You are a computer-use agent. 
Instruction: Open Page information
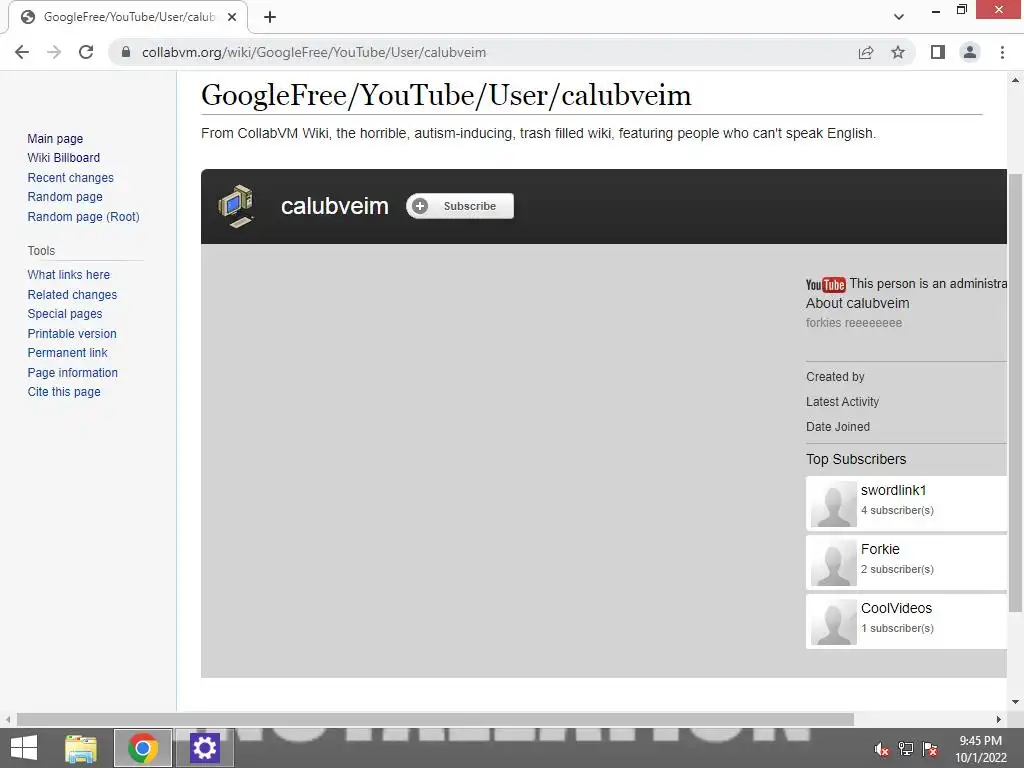(x=72, y=373)
